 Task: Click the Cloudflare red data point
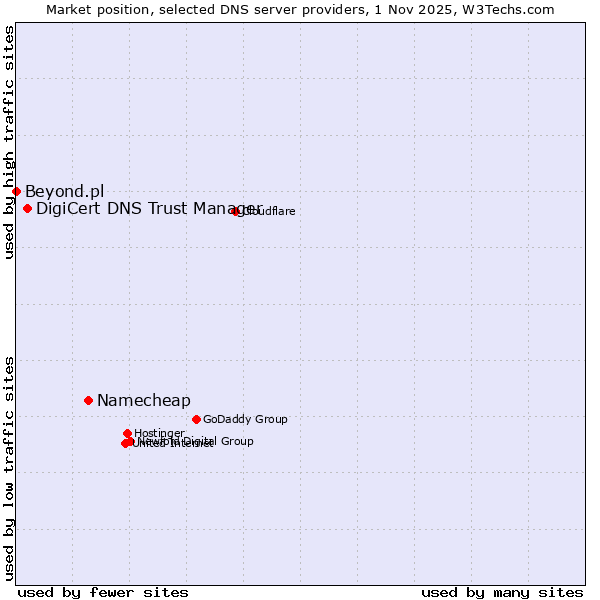click(x=236, y=211)
